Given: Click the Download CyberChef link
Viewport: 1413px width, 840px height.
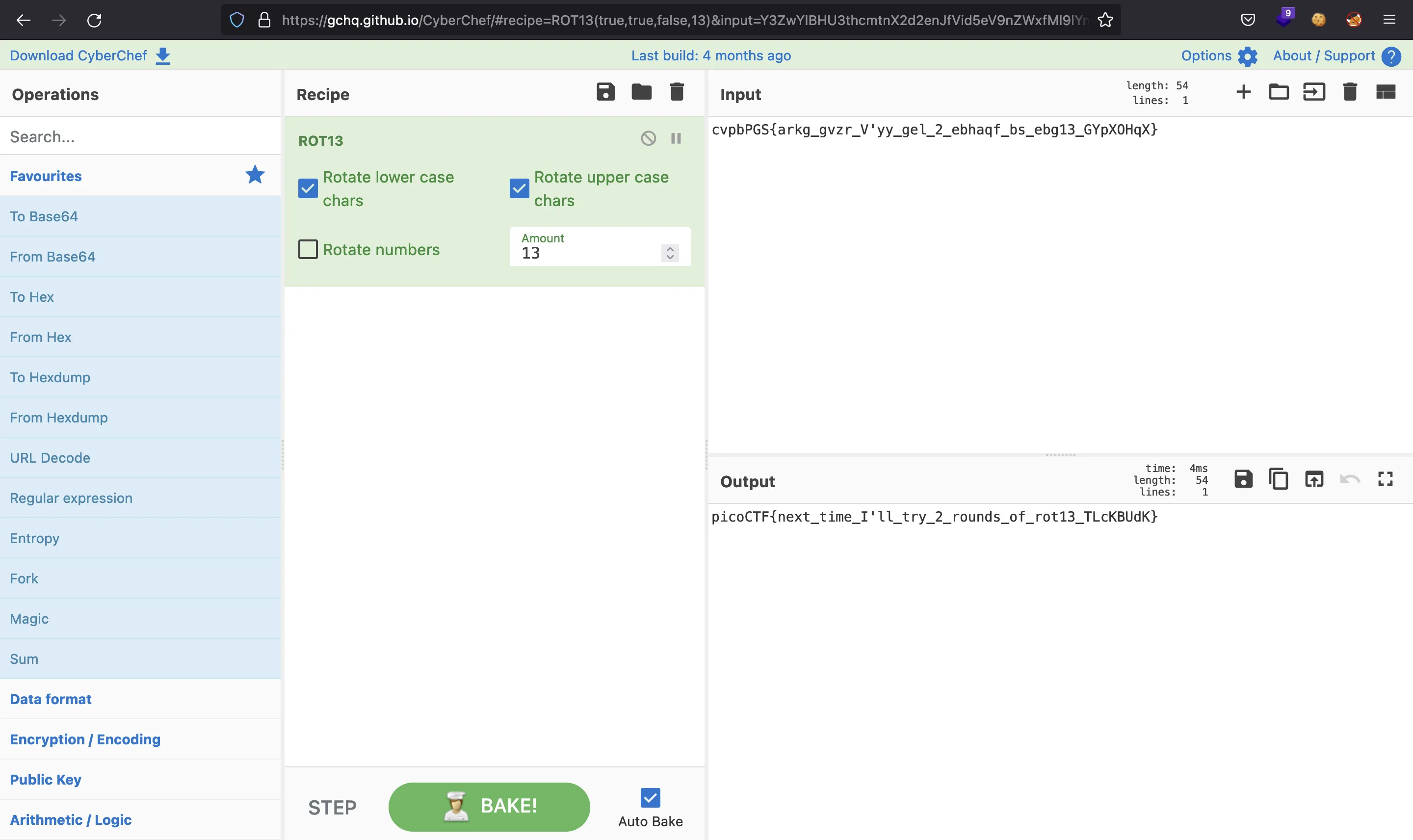Looking at the screenshot, I should click(x=78, y=55).
